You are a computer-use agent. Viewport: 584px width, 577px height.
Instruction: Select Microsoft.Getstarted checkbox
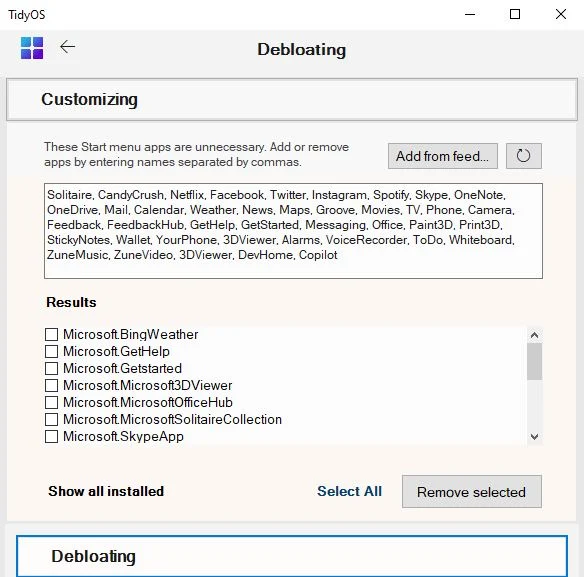click(x=51, y=368)
